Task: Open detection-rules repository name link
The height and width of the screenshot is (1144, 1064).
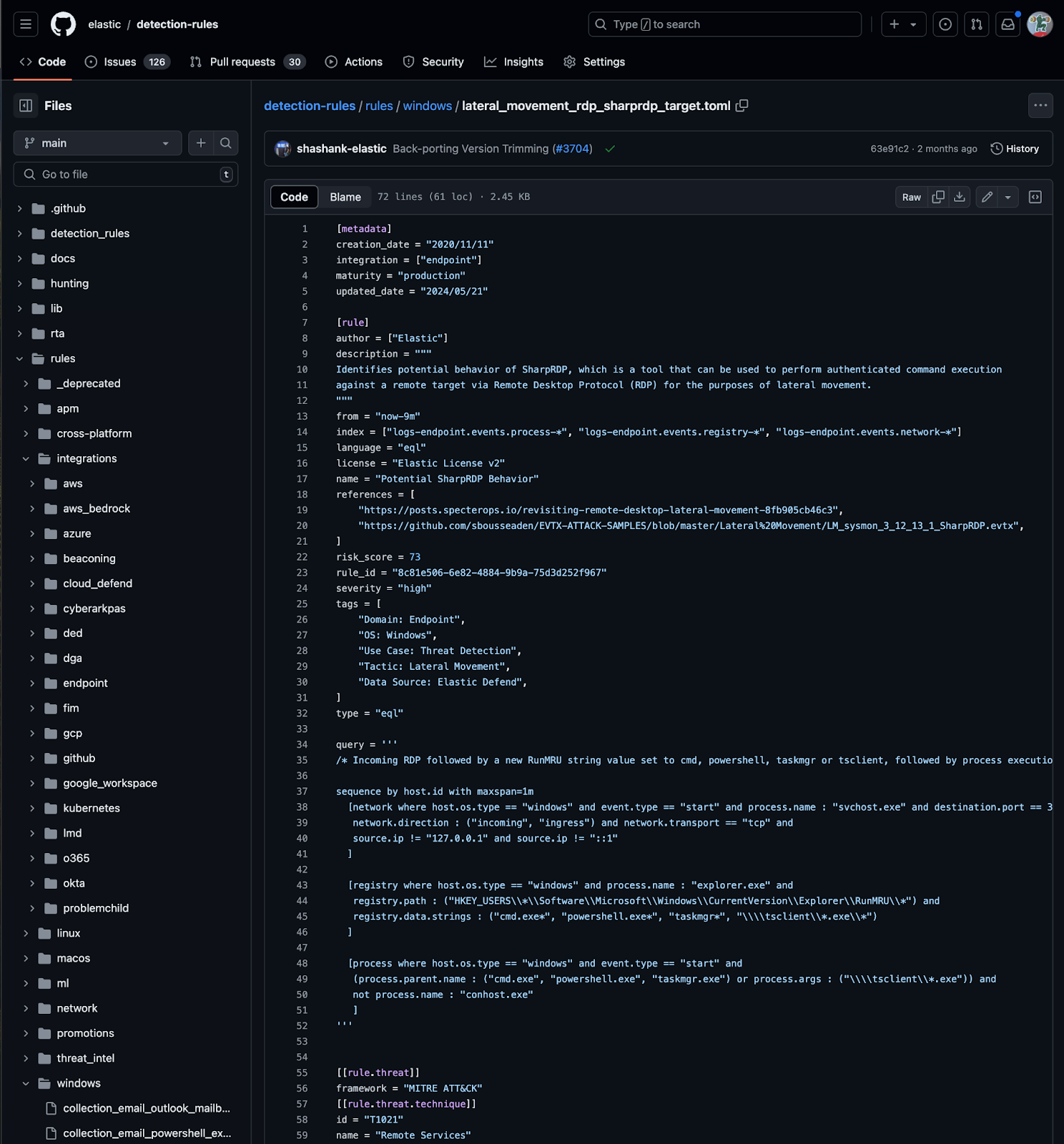Action: coord(177,24)
